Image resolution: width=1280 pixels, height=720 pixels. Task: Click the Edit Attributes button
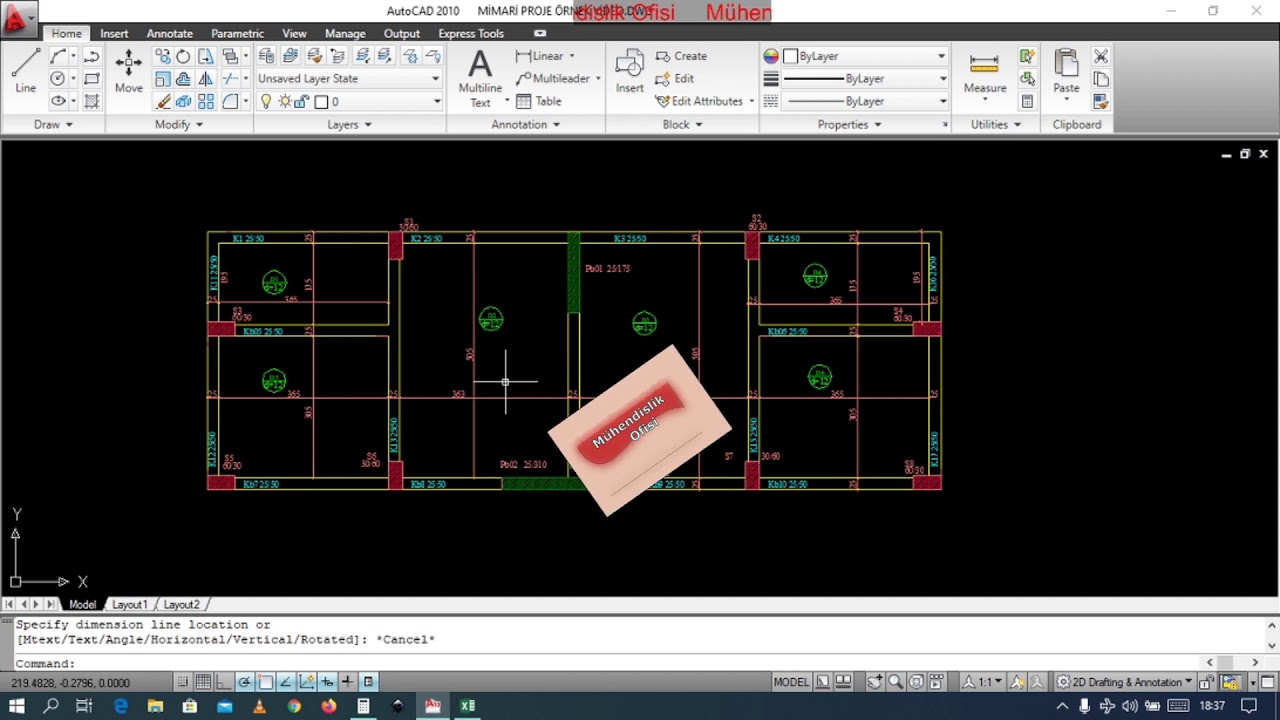click(704, 101)
